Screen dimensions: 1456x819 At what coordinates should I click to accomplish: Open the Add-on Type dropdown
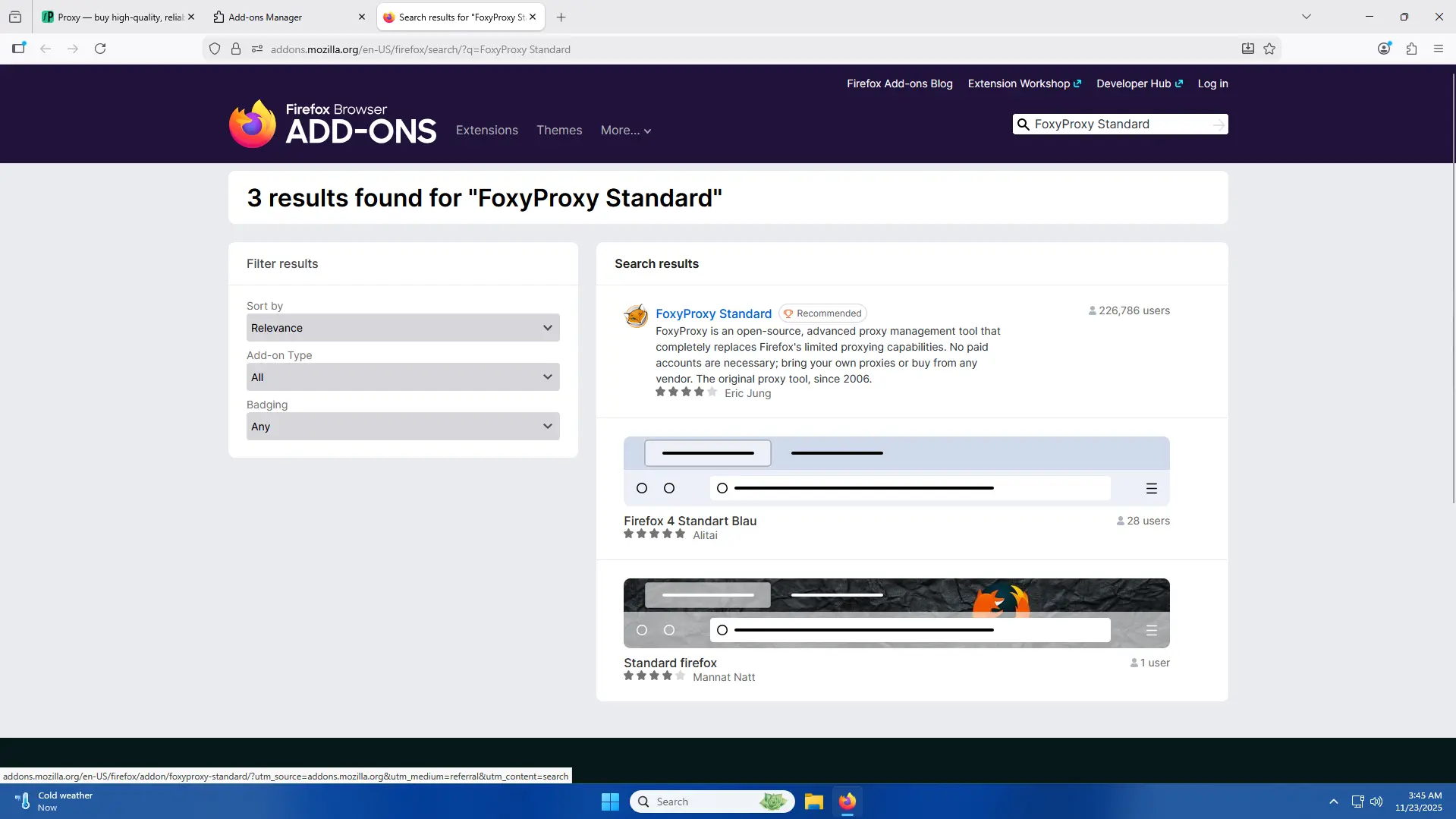(x=403, y=377)
